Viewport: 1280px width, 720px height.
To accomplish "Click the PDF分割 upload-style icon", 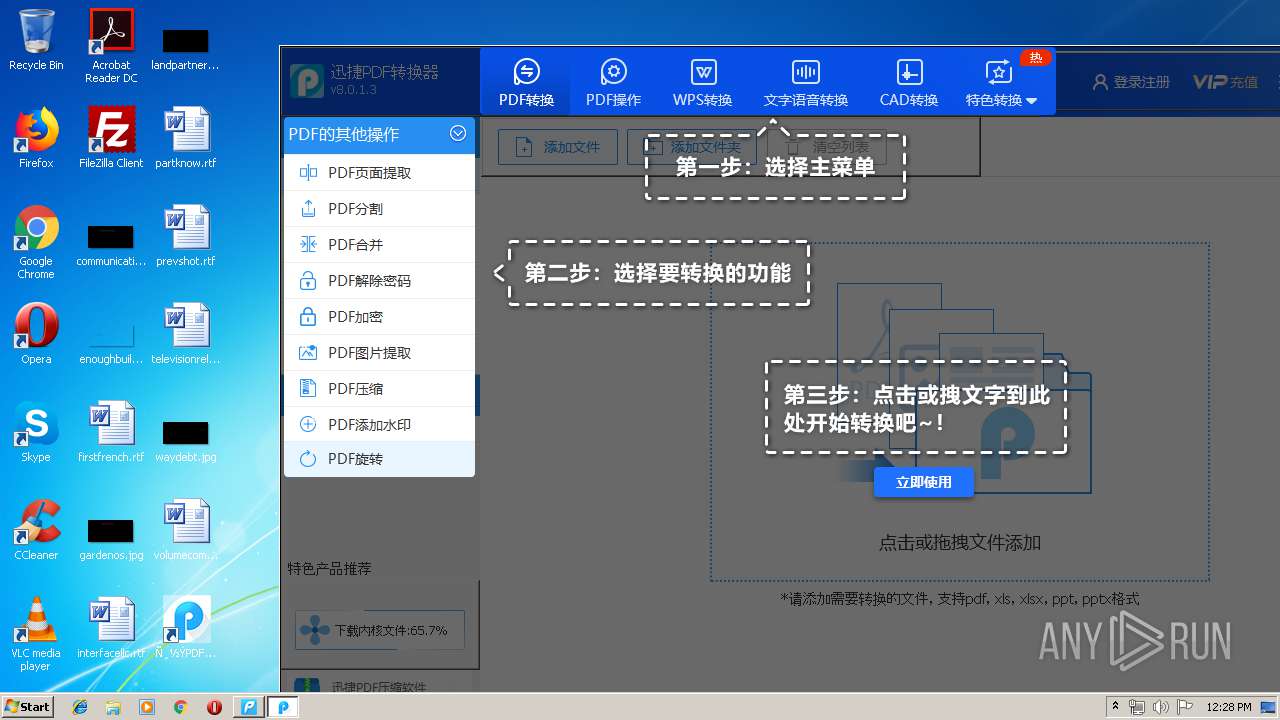I will 308,209.
